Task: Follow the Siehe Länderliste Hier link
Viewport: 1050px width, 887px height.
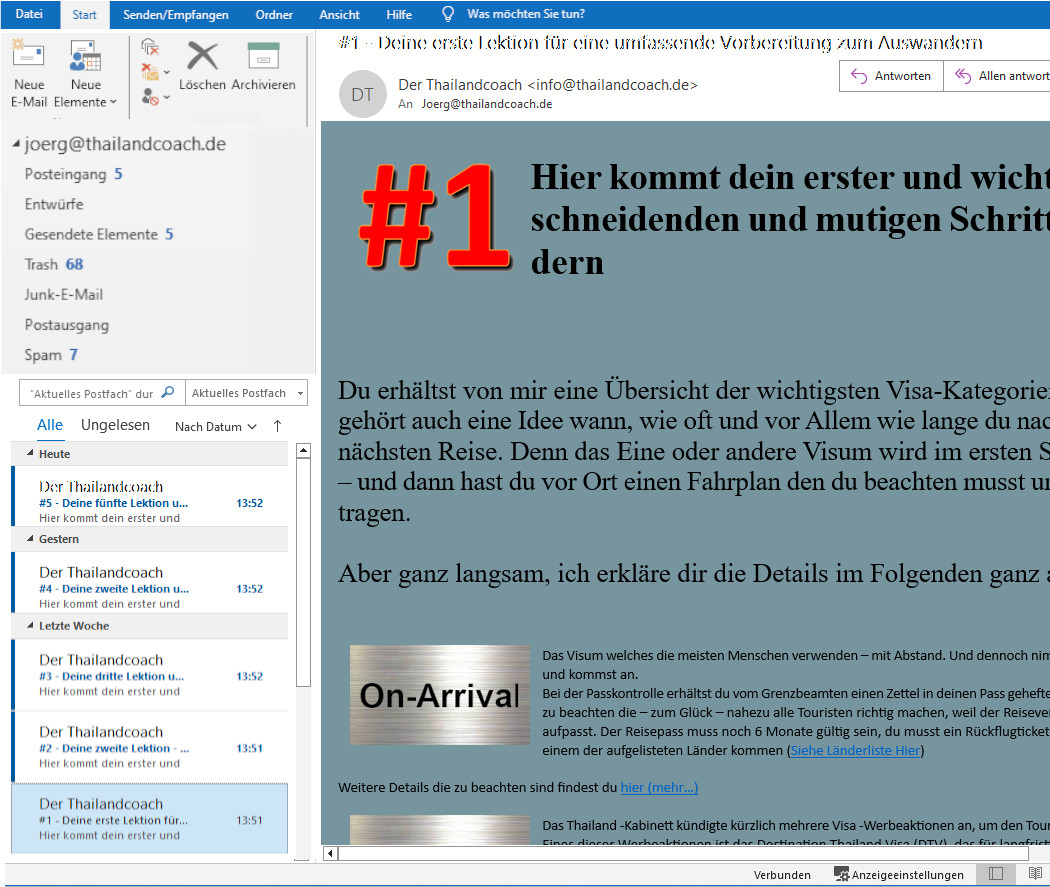Action: pyautogui.click(x=856, y=750)
